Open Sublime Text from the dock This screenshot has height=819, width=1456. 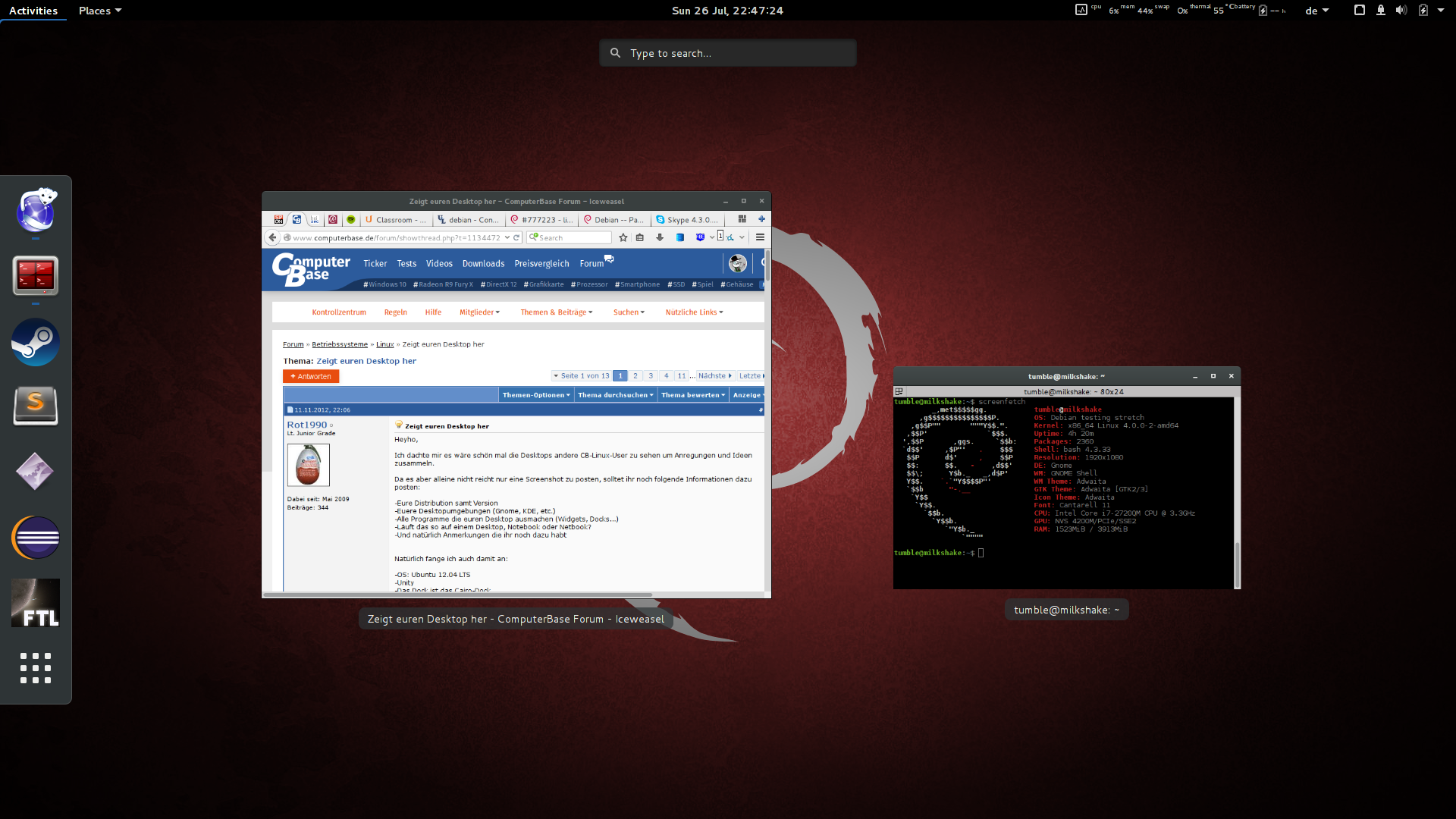click(36, 406)
